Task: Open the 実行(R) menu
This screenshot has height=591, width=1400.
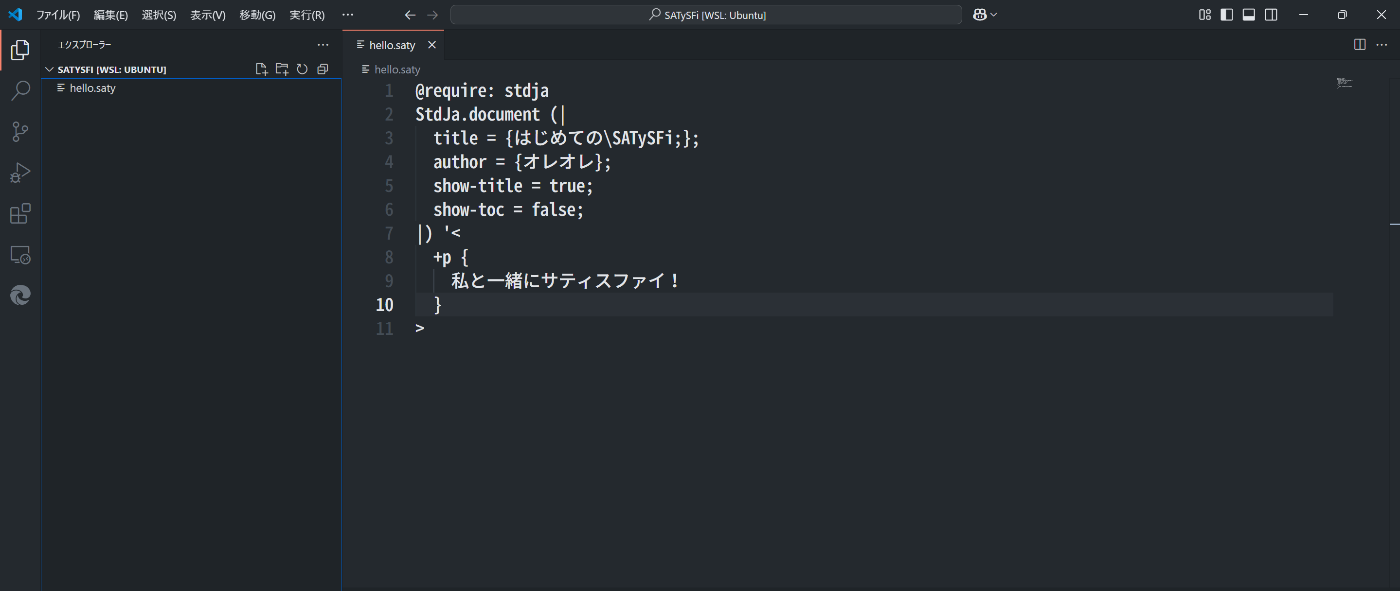Action: [x=307, y=15]
